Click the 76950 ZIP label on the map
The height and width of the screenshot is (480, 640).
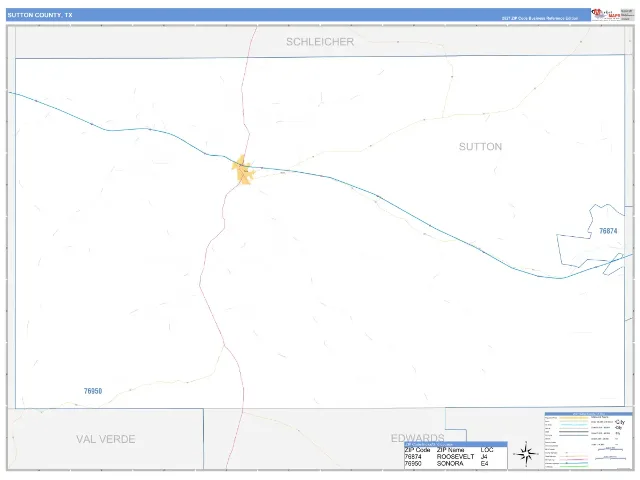[x=93, y=391]
